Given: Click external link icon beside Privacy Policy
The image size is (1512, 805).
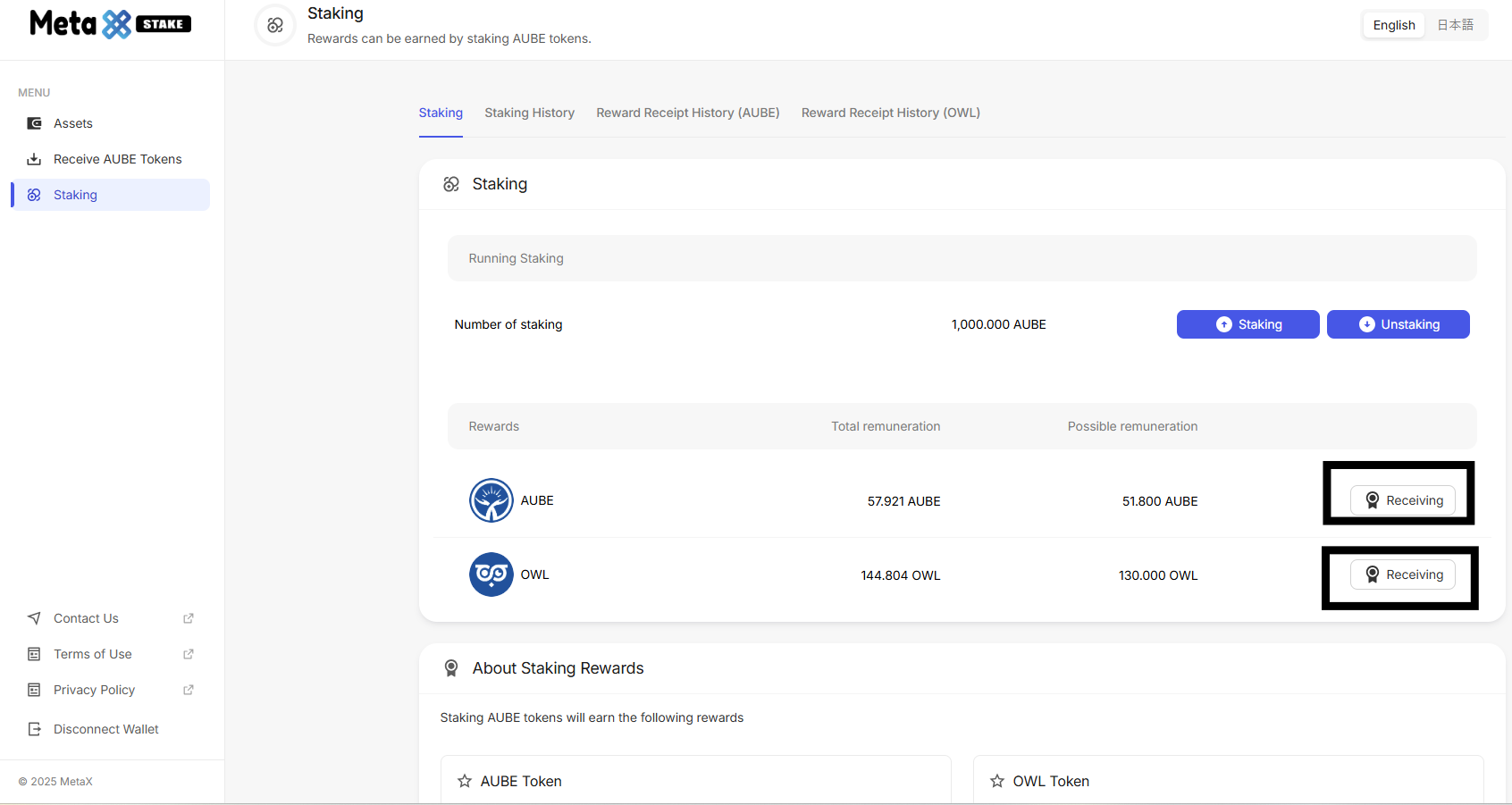Looking at the screenshot, I should (x=189, y=690).
